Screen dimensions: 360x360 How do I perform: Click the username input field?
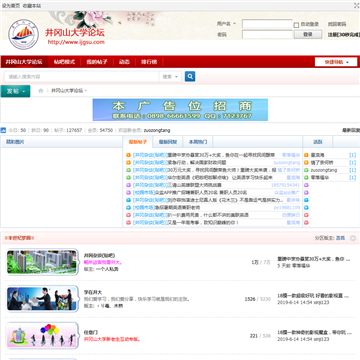click(267, 24)
